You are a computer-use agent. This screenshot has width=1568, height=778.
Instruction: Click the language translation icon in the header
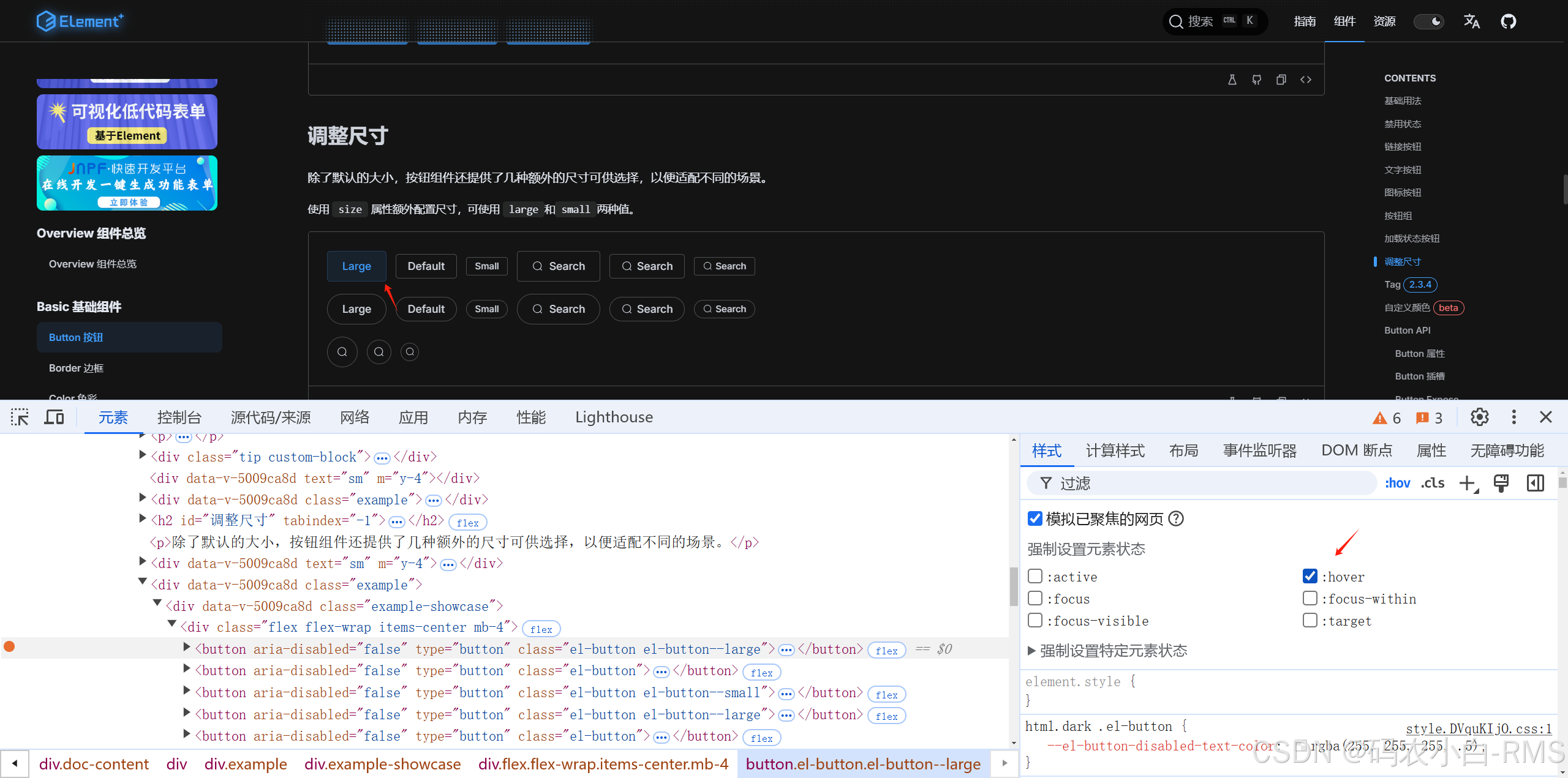pyautogui.click(x=1471, y=22)
